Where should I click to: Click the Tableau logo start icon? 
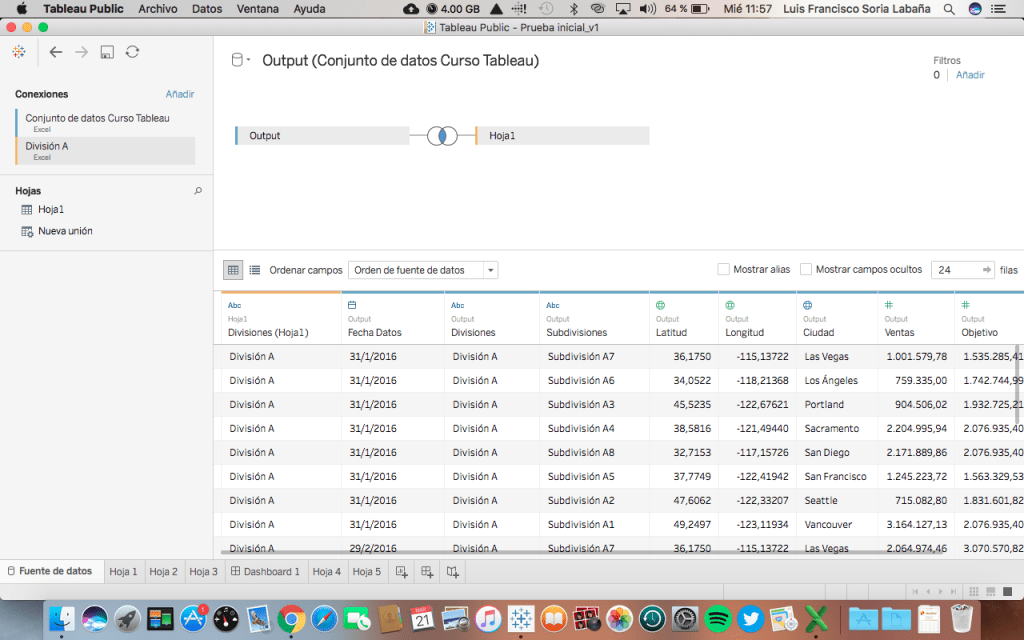click(x=19, y=52)
